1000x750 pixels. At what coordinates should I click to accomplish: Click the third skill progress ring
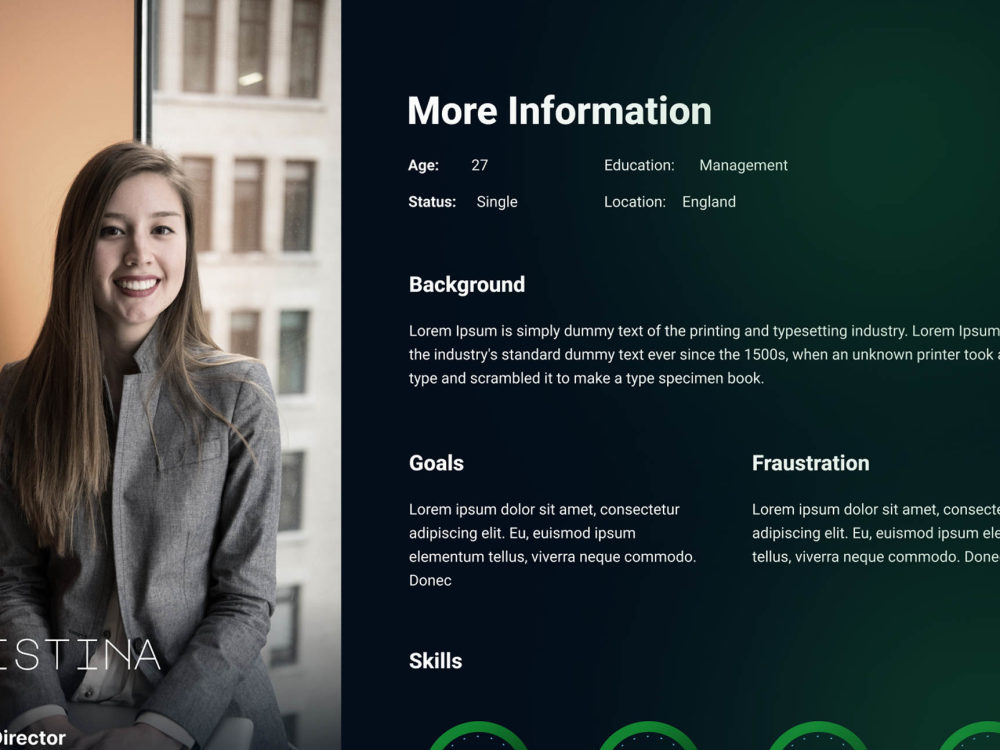(x=818, y=736)
